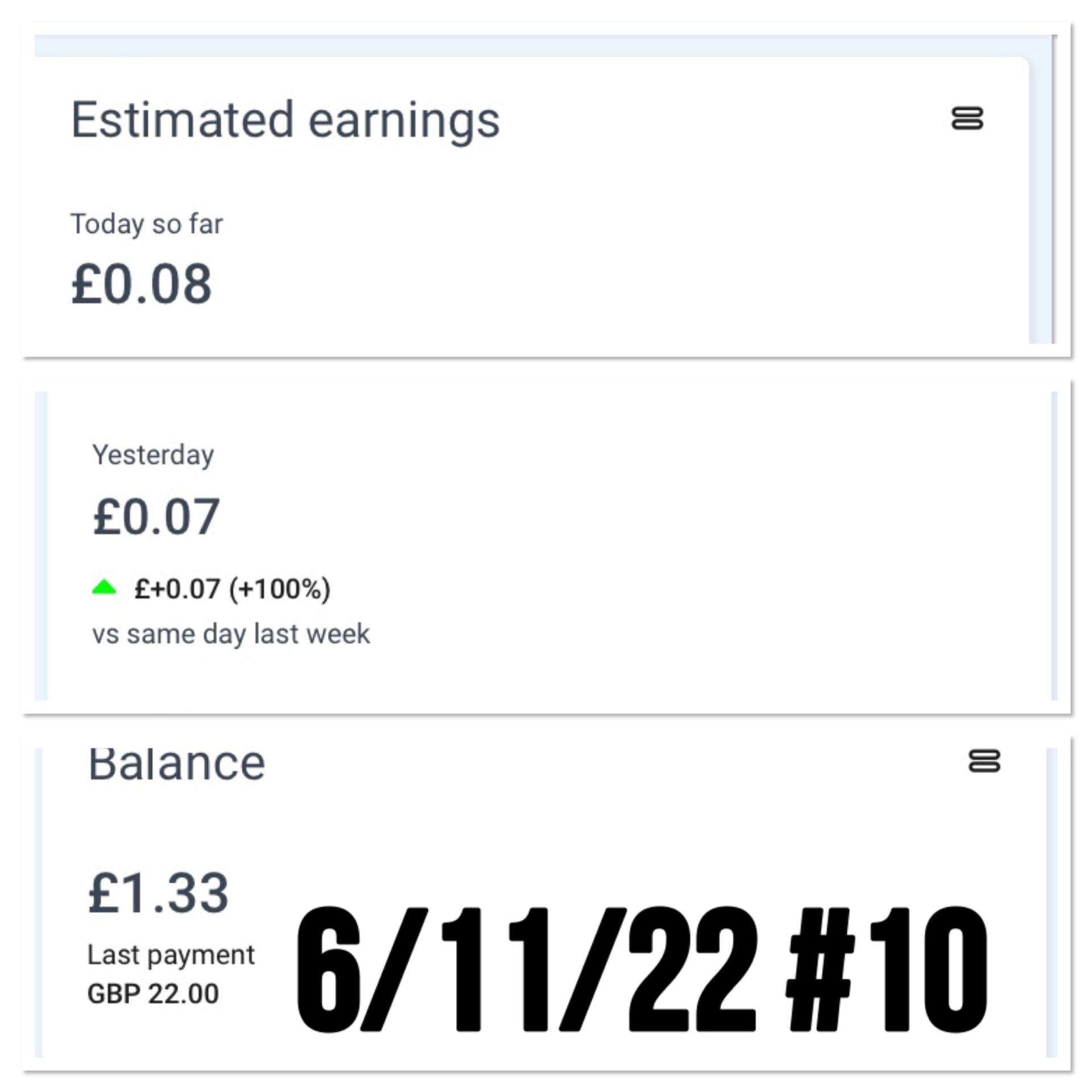
Task: Click the (+100%) percentage change
Action: click(279, 589)
